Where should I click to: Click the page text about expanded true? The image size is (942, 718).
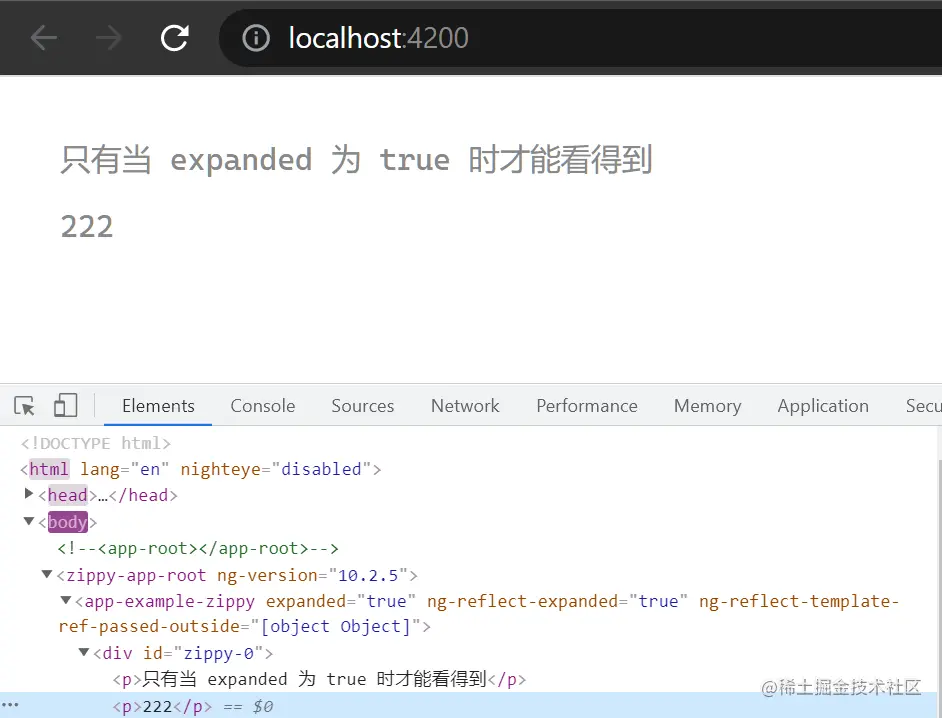356,160
